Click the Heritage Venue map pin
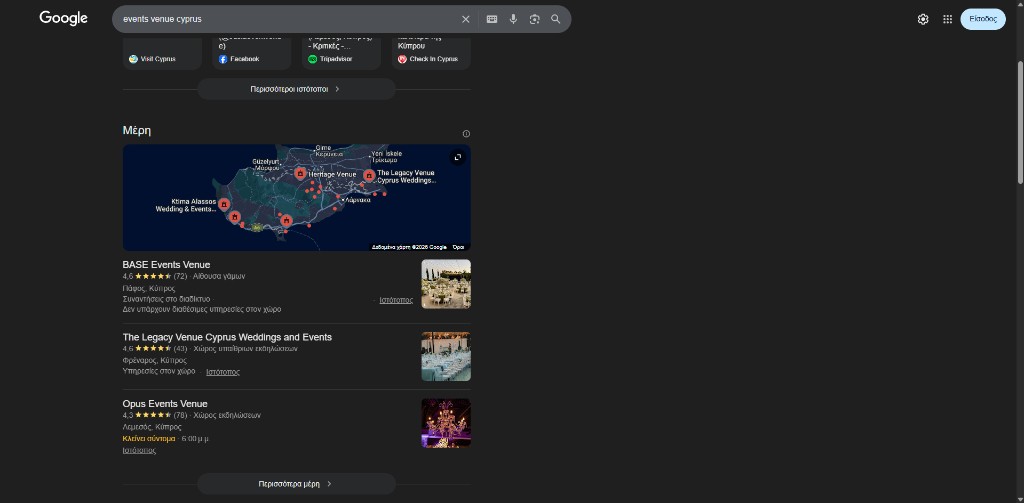1024x503 pixels. click(x=300, y=173)
